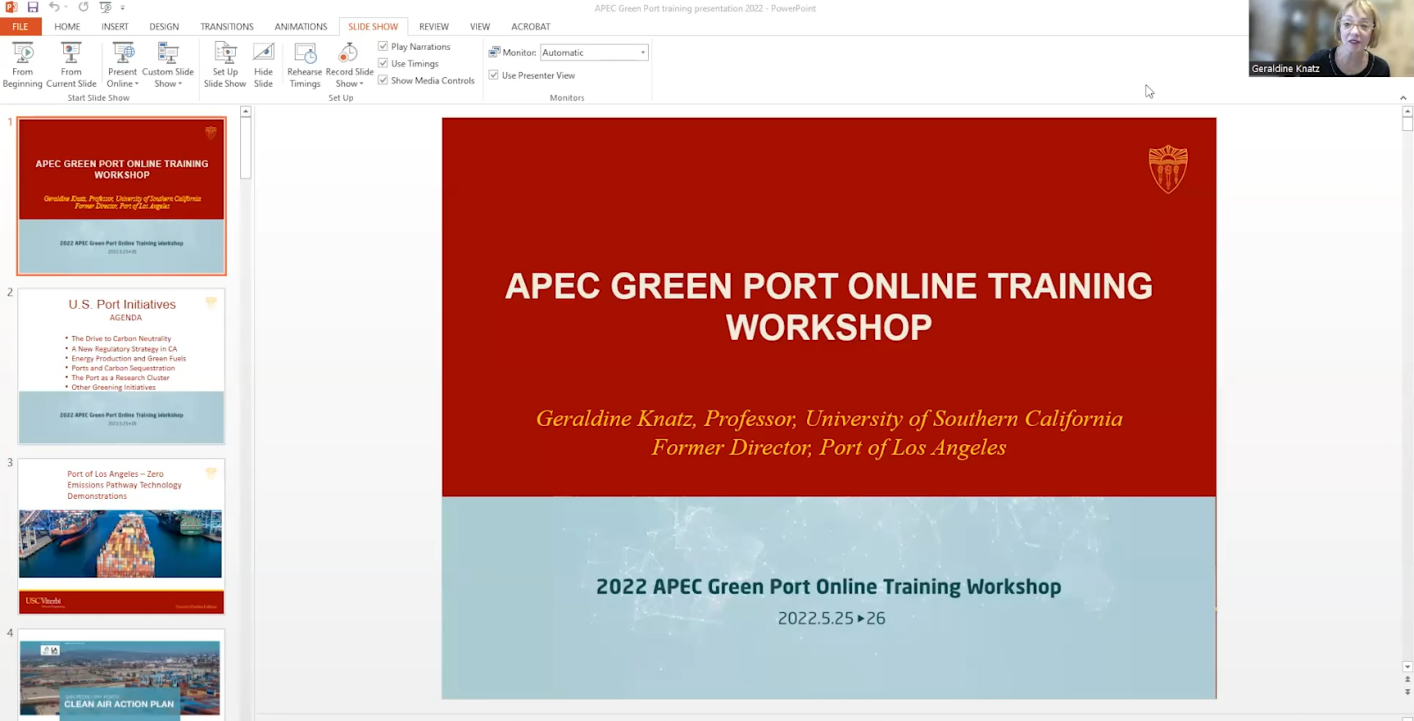The height and width of the screenshot is (721, 1414).
Task: Switch to the ANIMATIONS tab
Action: (300, 27)
